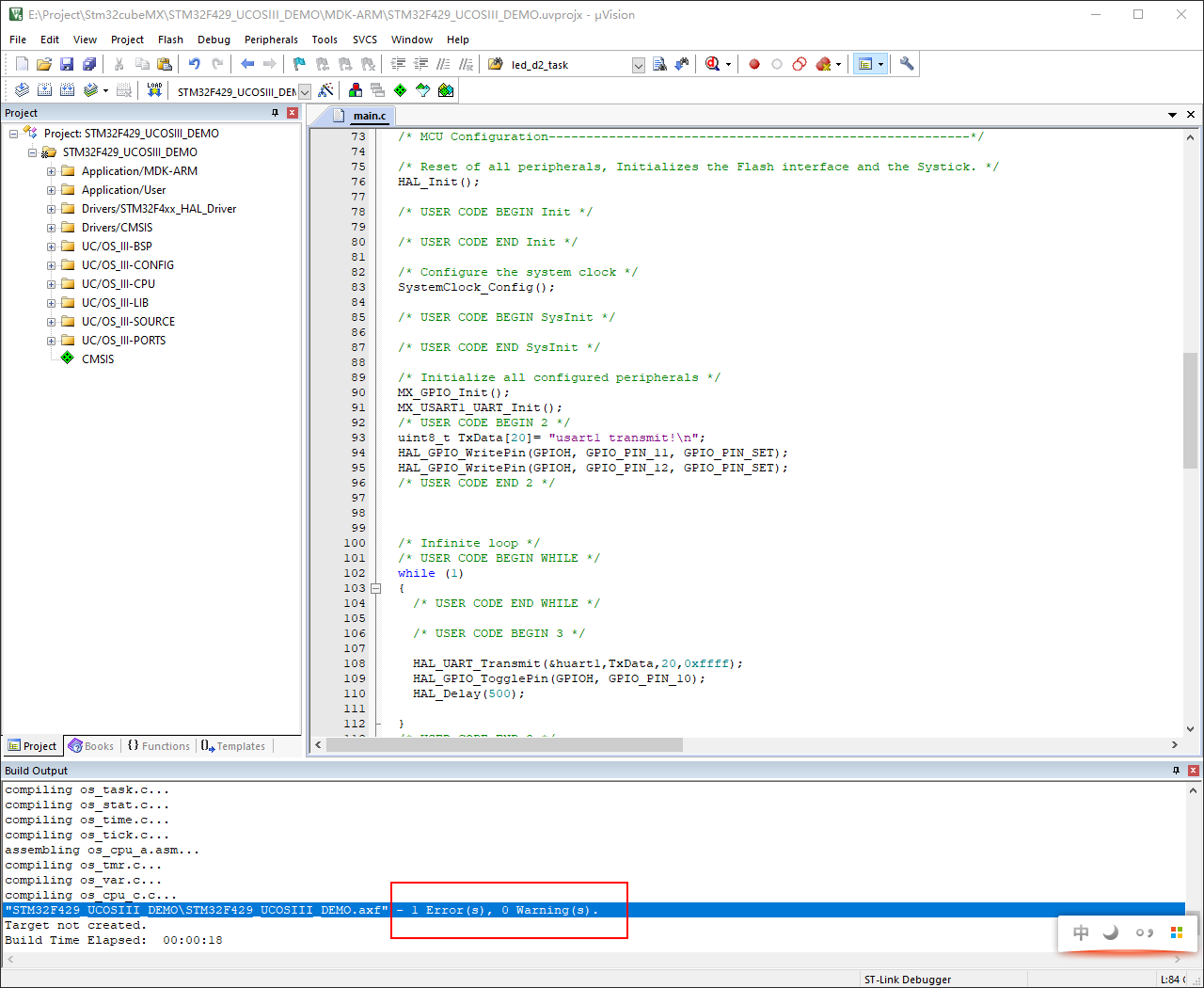This screenshot has height=988, width=1204.
Task: Toggle the window layout button
Action: (865, 64)
